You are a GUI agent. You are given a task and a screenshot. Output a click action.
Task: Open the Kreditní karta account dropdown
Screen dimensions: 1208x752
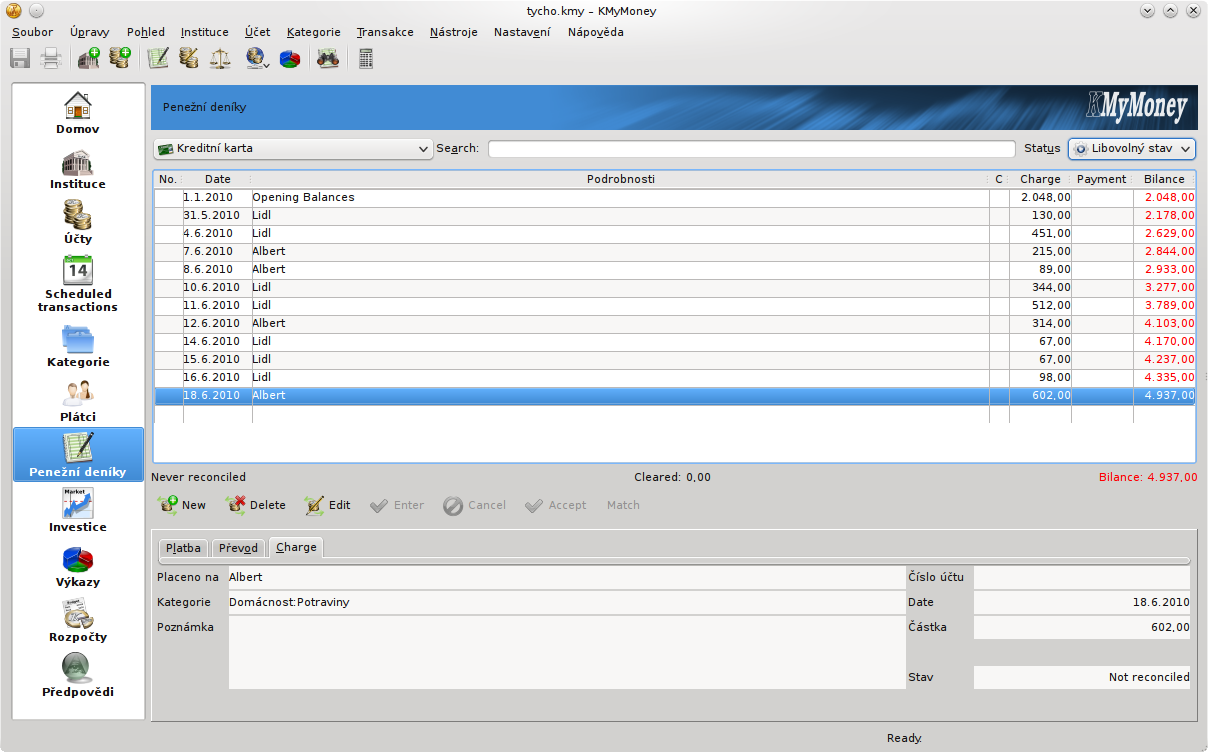point(293,148)
